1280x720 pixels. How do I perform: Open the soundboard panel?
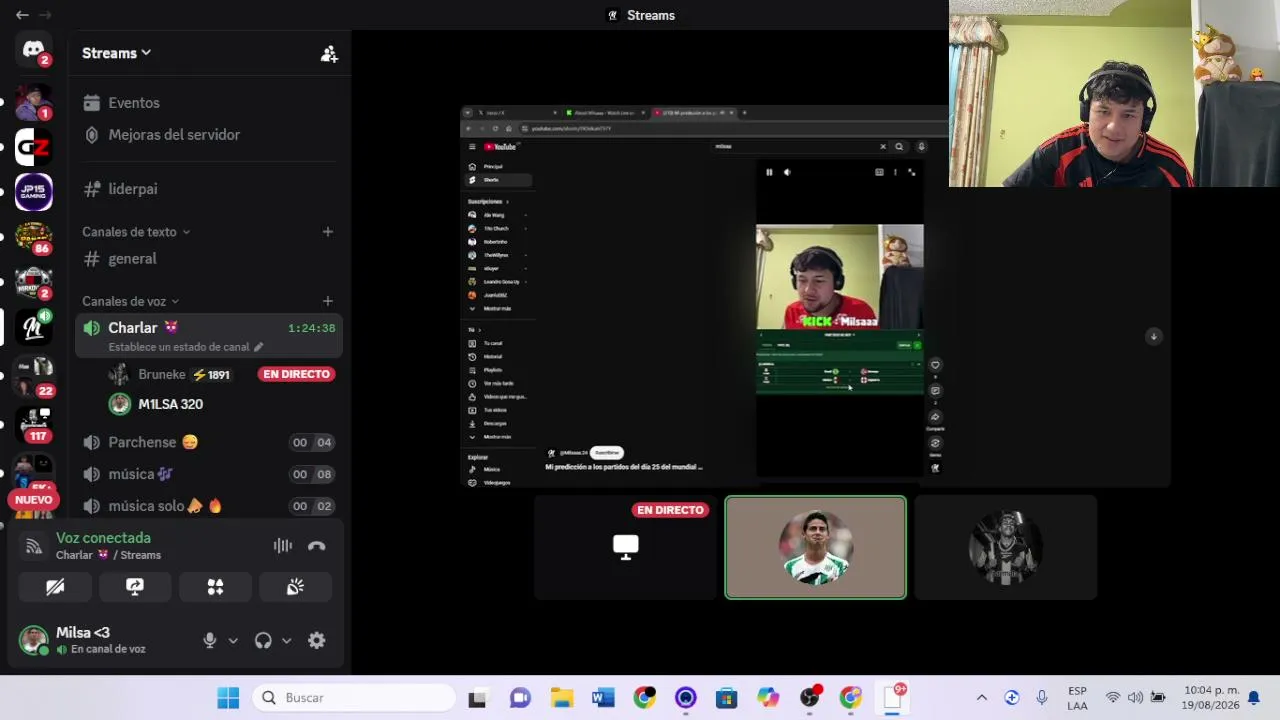[x=295, y=587]
